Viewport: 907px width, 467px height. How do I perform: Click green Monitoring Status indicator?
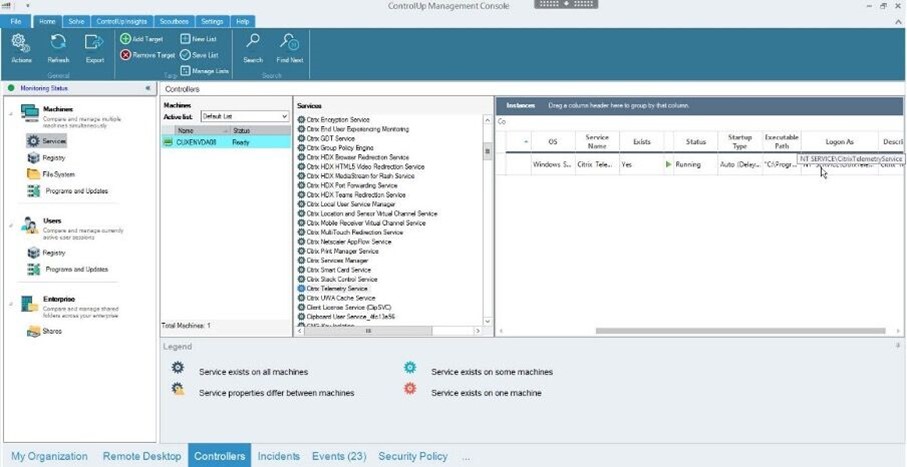[x=11, y=89]
